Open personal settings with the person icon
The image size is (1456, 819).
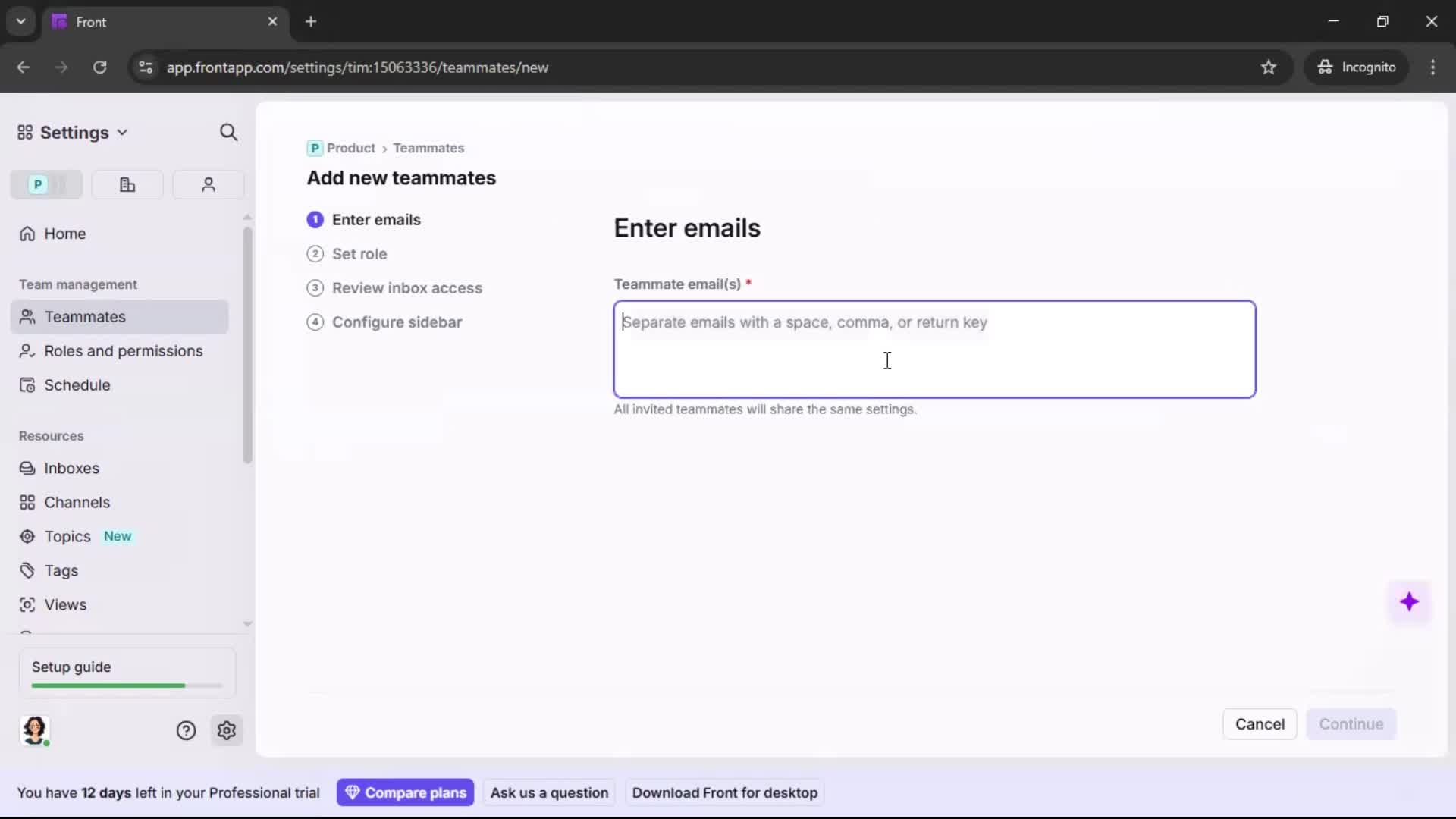pos(208,184)
